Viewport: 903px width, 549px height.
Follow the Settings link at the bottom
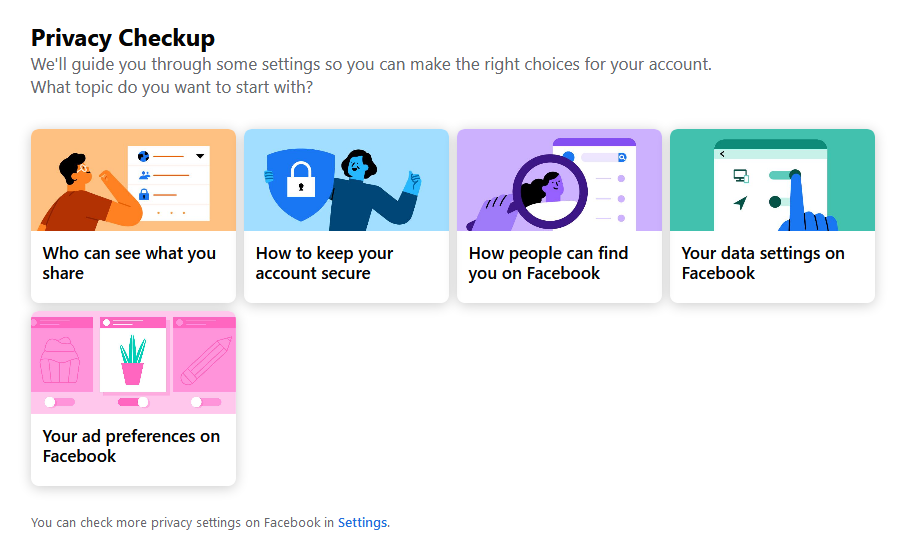click(x=362, y=523)
